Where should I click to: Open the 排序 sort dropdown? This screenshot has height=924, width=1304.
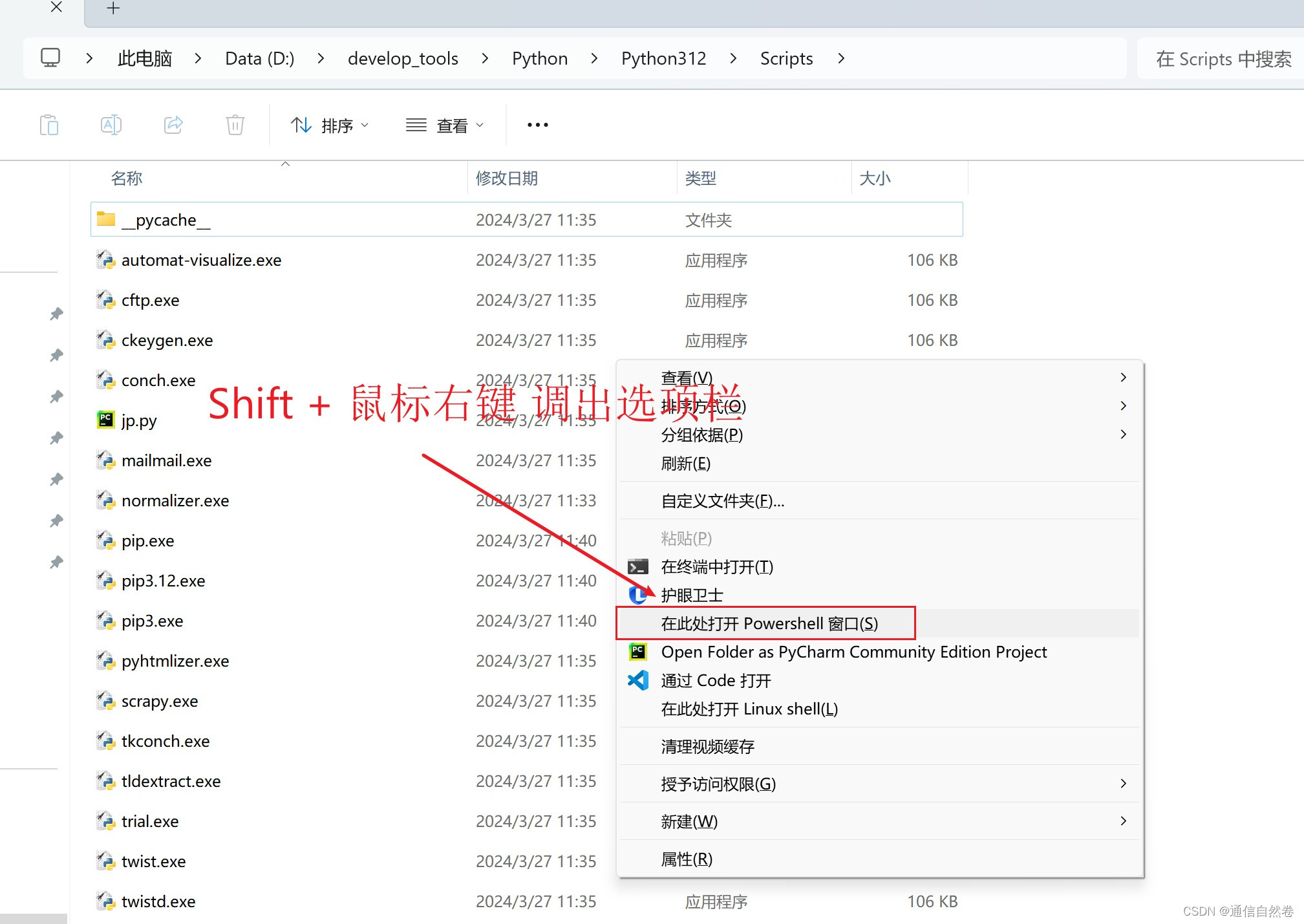(x=330, y=125)
